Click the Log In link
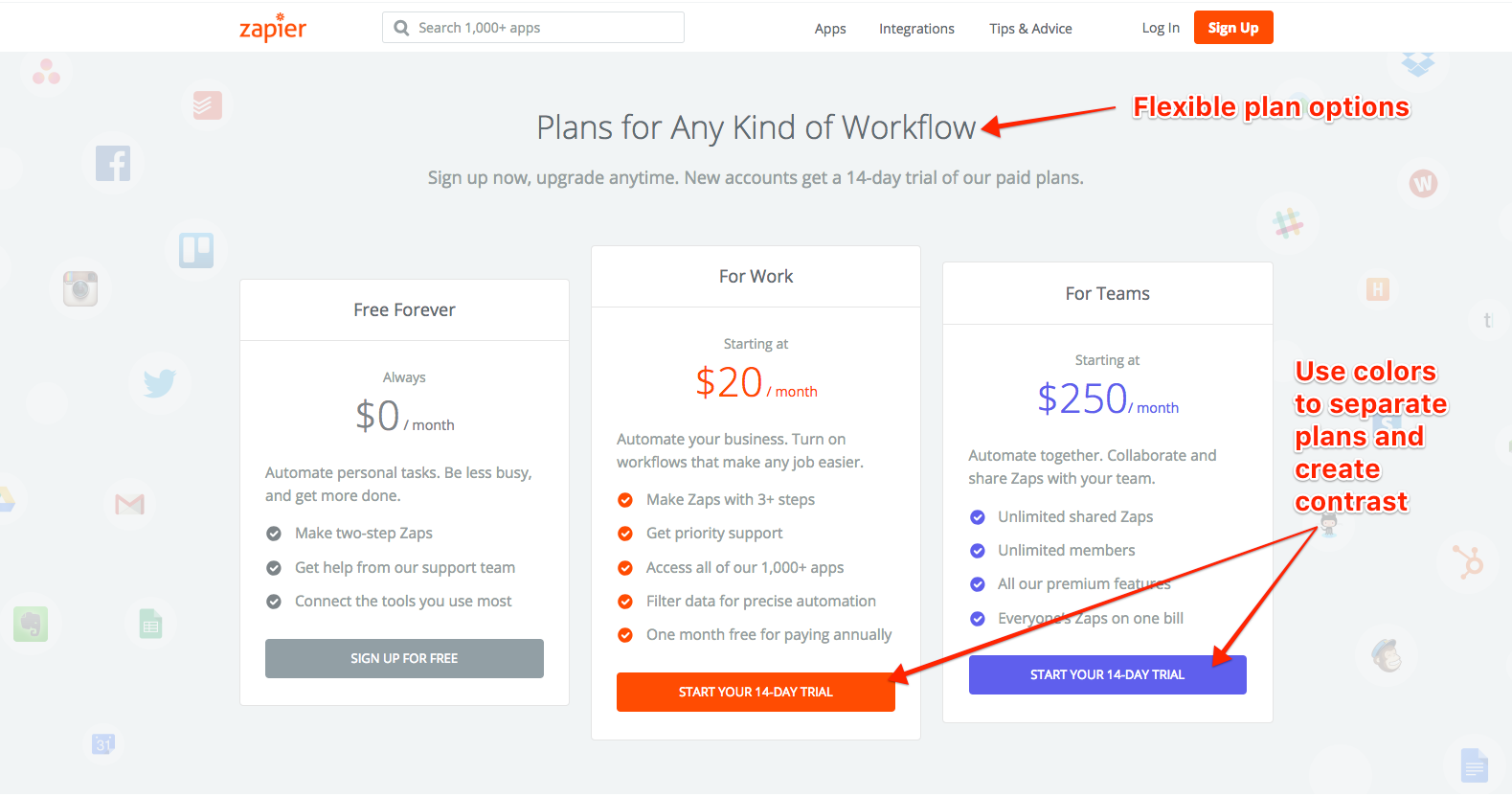The height and width of the screenshot is (797, 1512). coord(1161,28)
